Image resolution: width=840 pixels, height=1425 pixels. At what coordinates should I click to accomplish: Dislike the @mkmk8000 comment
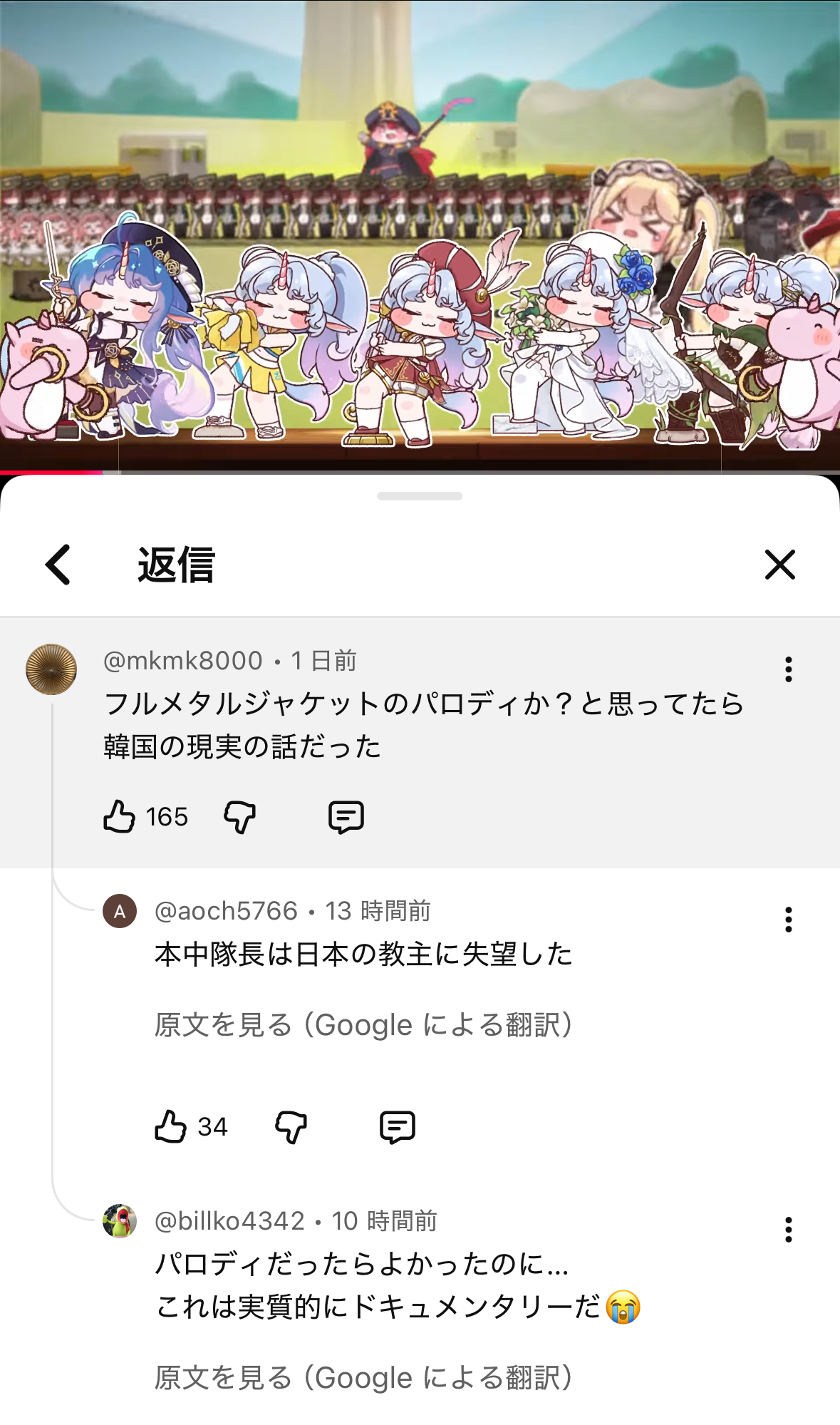[239, 817]
